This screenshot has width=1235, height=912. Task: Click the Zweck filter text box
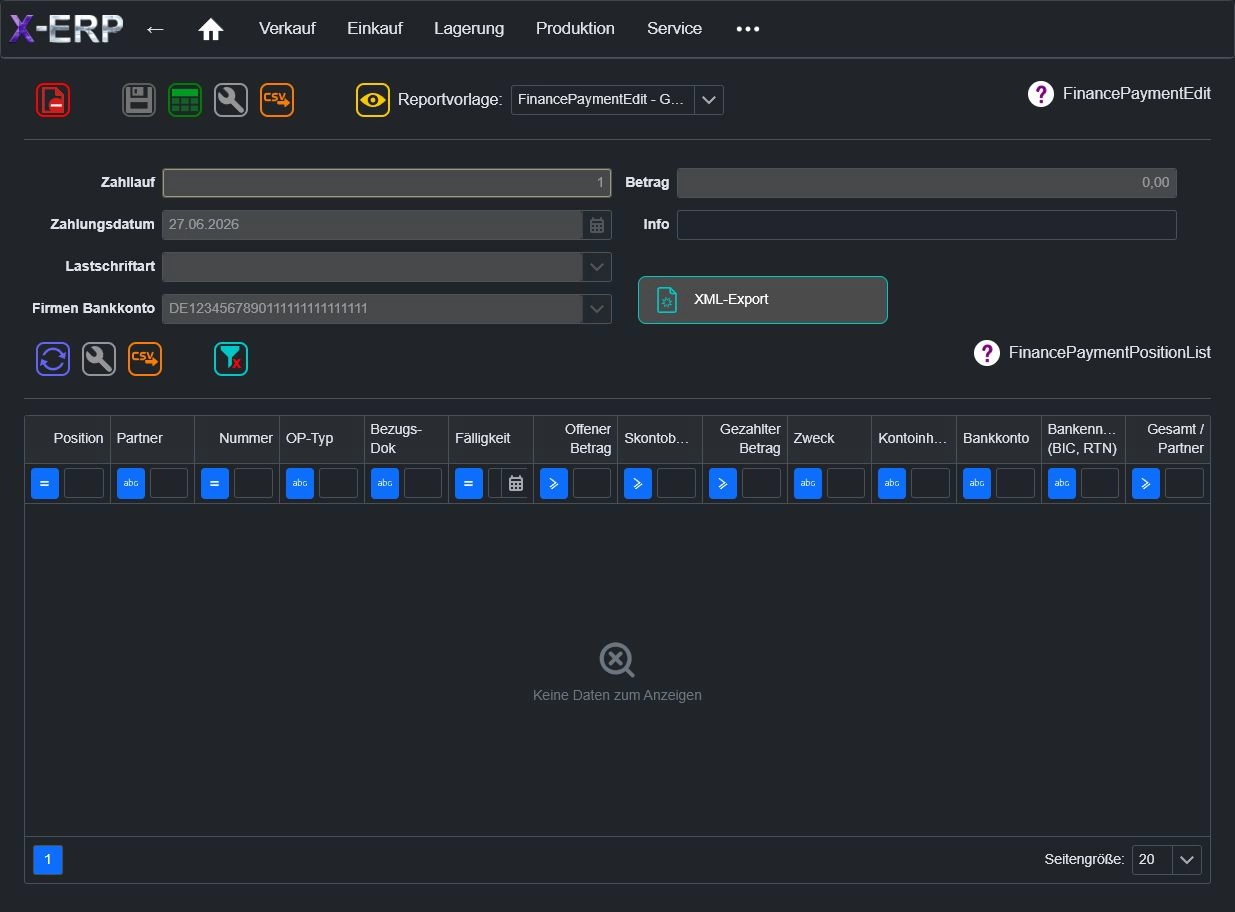coord(846,483)
